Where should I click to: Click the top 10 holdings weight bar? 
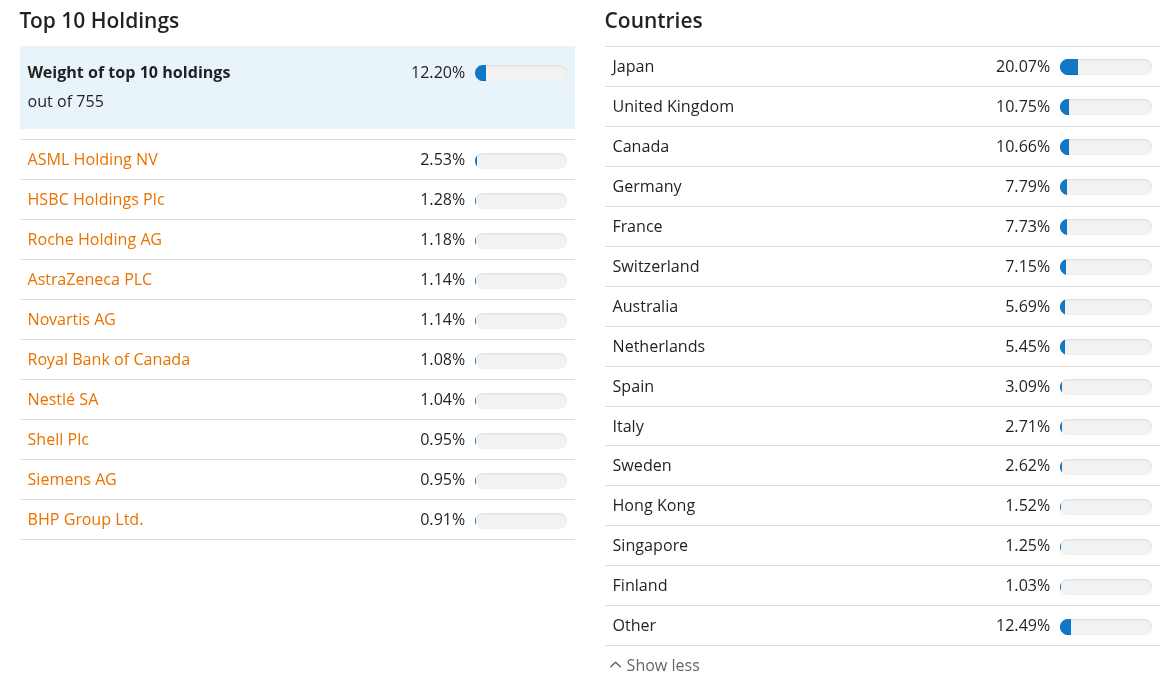(x=521, y=73)
